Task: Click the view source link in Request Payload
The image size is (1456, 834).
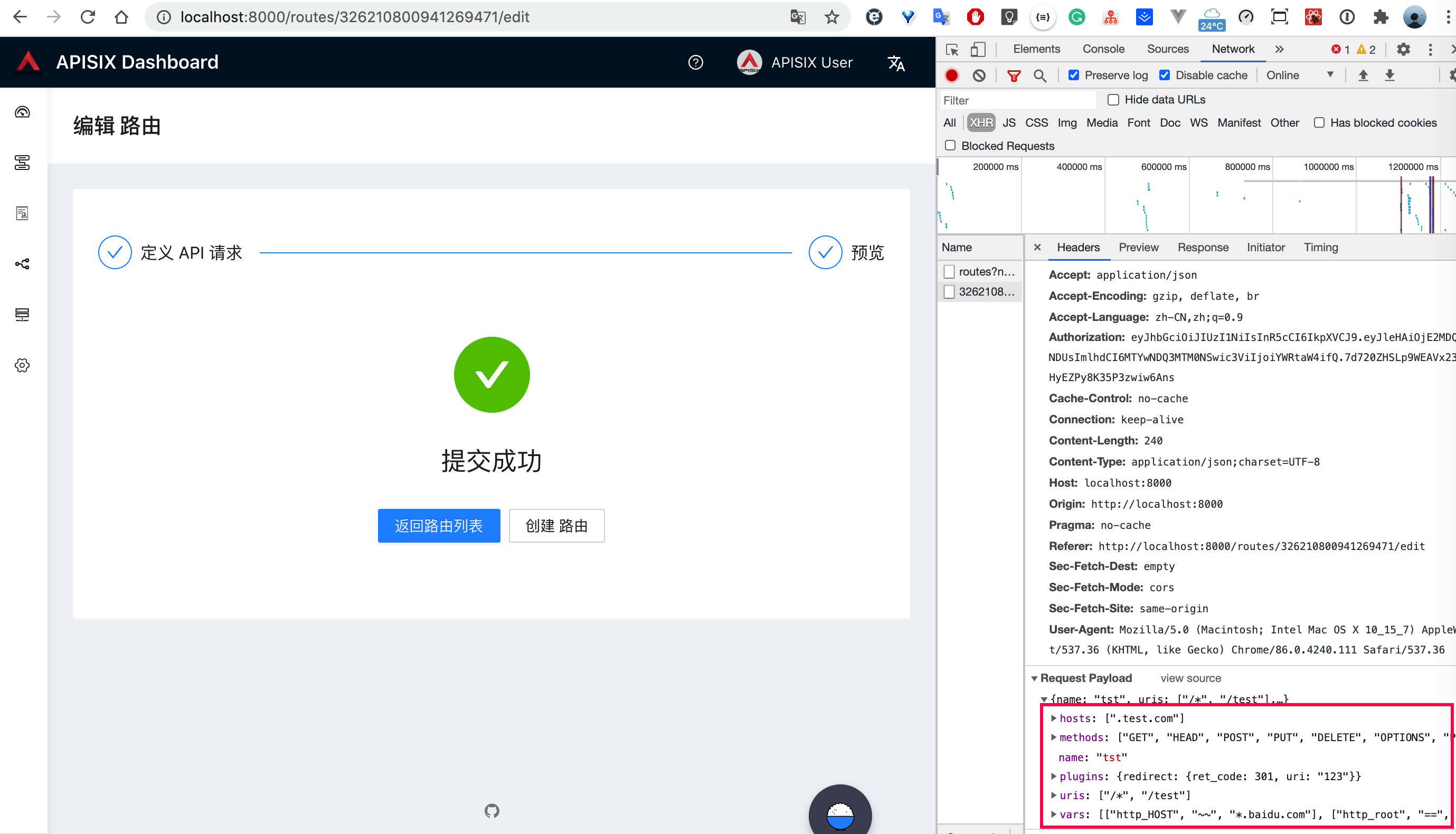Action: [x=1191, y=678]
